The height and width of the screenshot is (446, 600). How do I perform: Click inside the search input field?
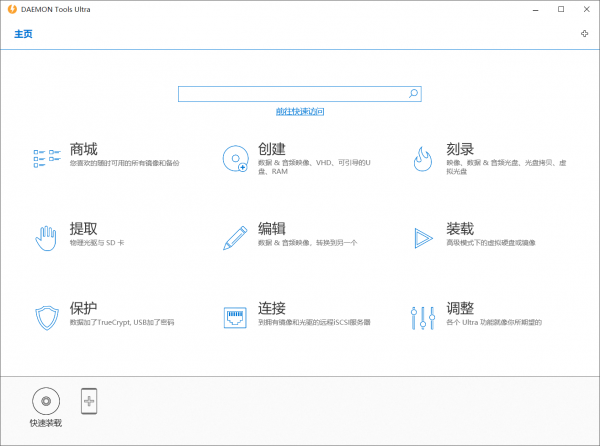tap(300, 94)
